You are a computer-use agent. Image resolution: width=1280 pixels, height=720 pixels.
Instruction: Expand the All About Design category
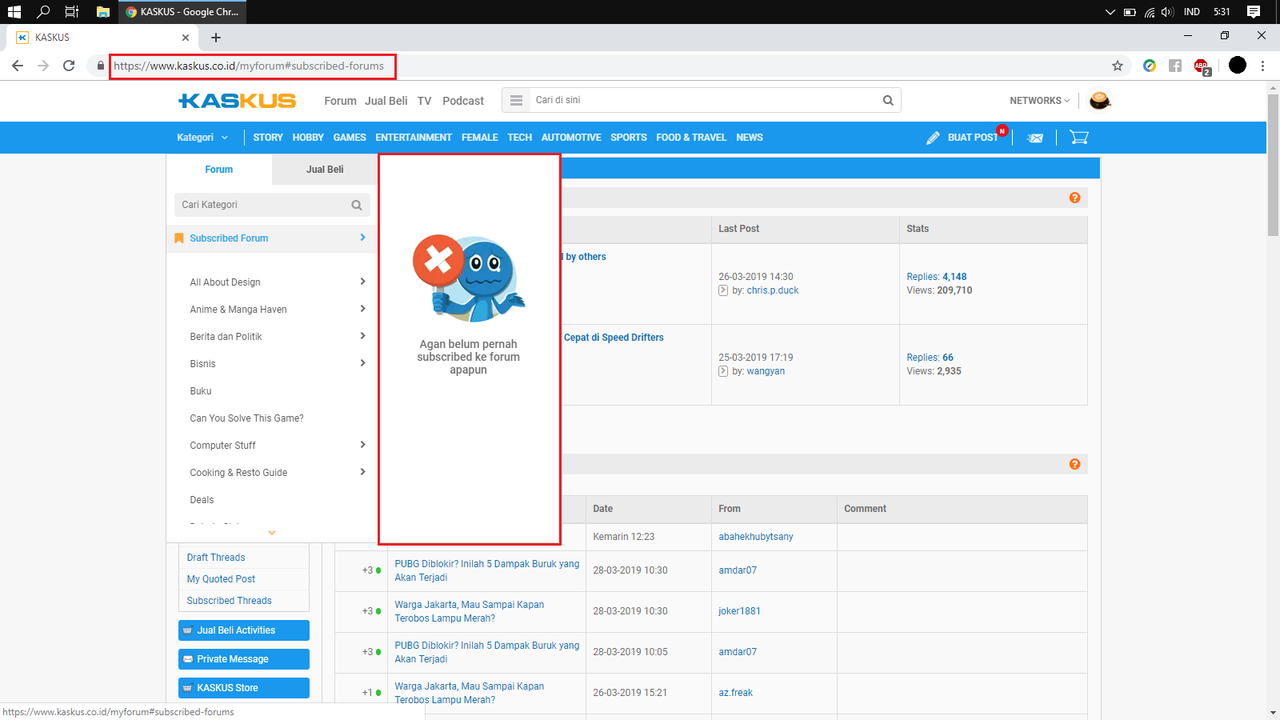pyautogui.click(x=362, y=282)
